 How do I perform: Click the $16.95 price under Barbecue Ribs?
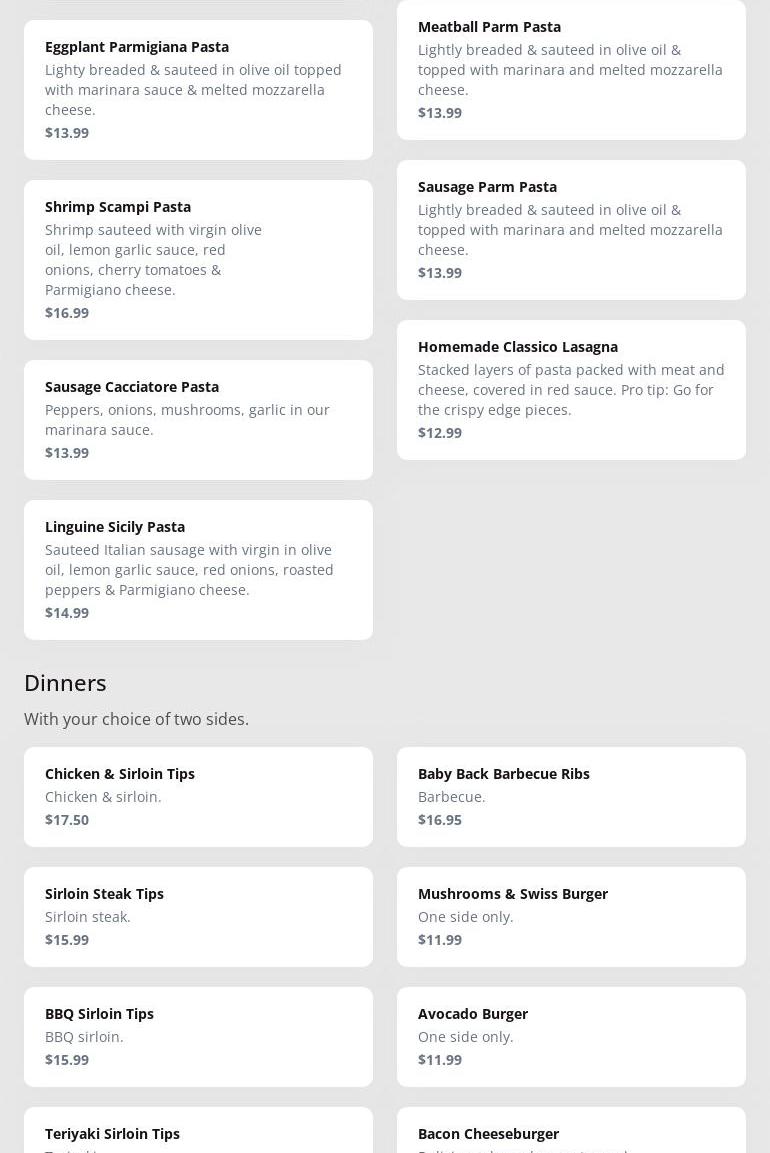click(x=440, y=820)
